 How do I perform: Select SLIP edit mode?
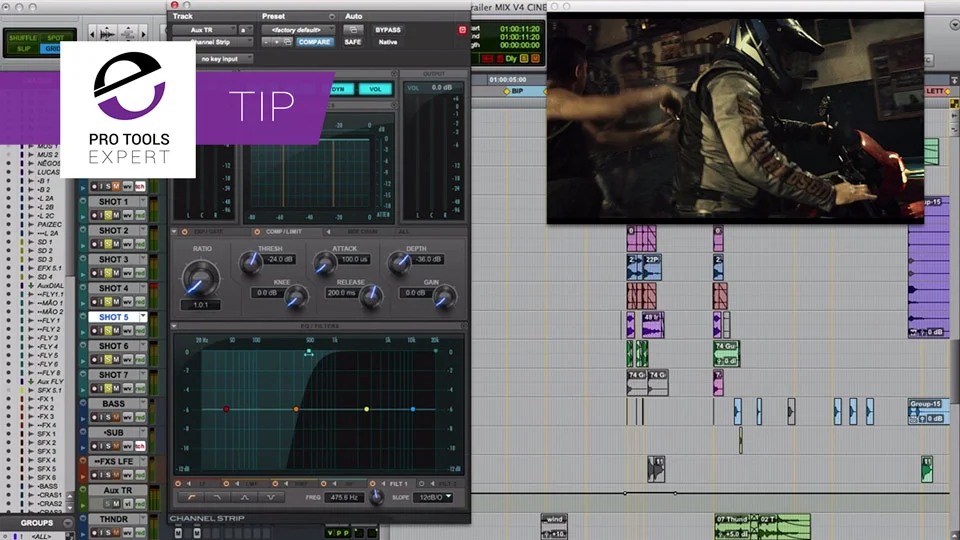23,48
